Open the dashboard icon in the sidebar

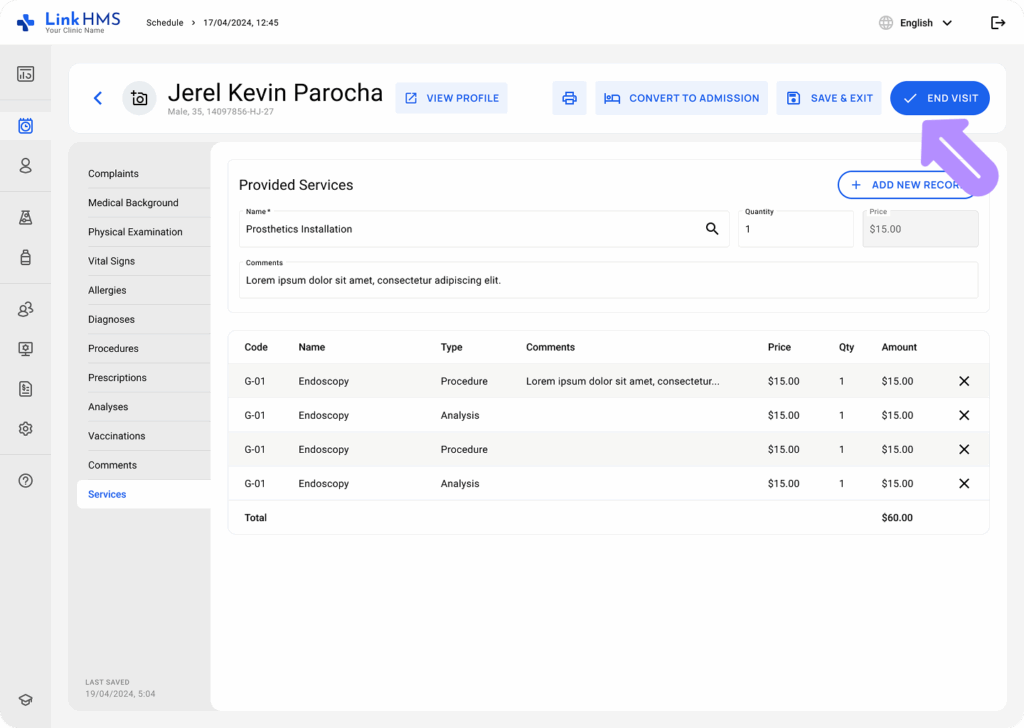(x=25, y=74)
